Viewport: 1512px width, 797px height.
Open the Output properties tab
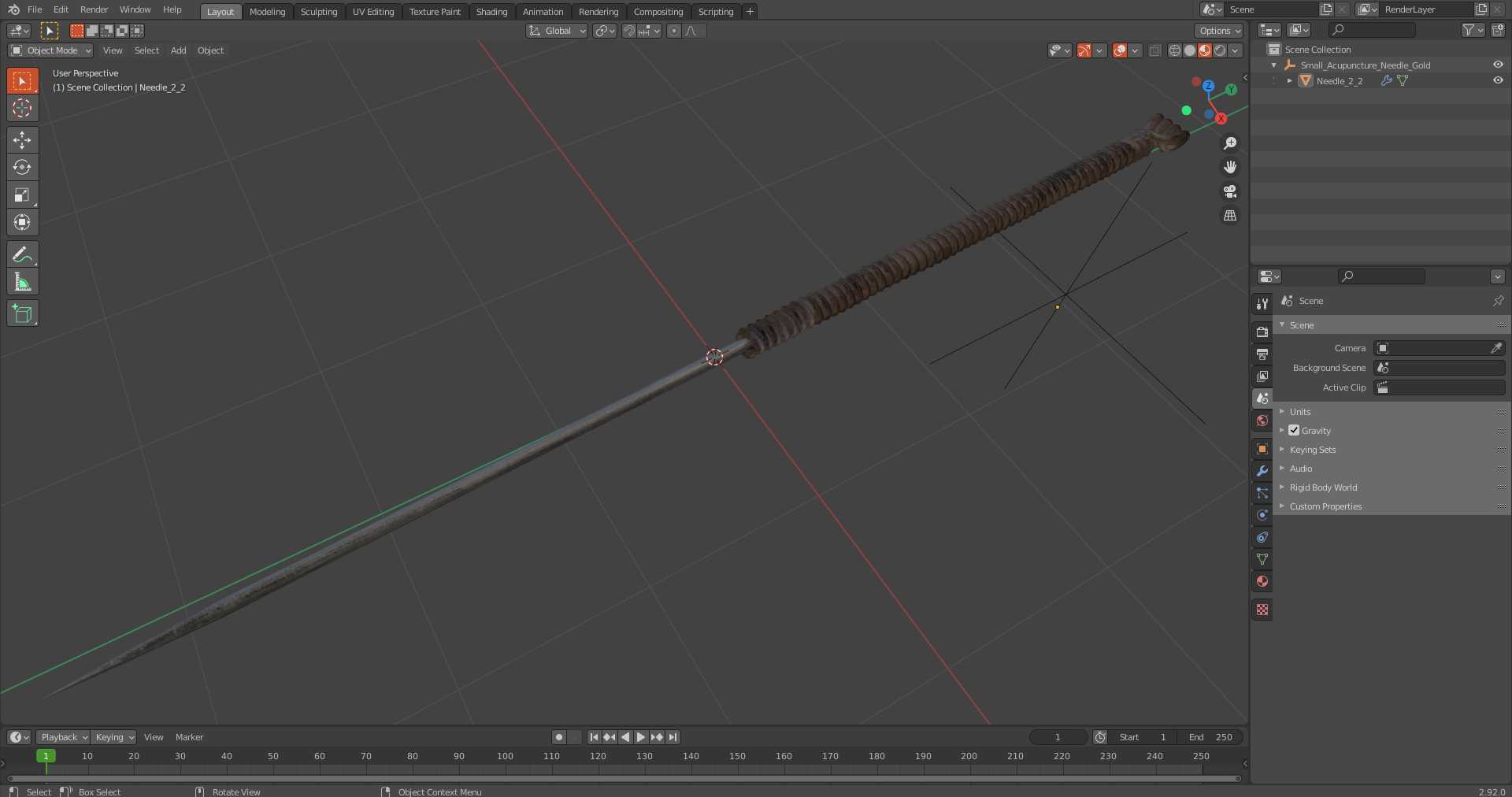pyautogui.click(x=1262, y=354)
